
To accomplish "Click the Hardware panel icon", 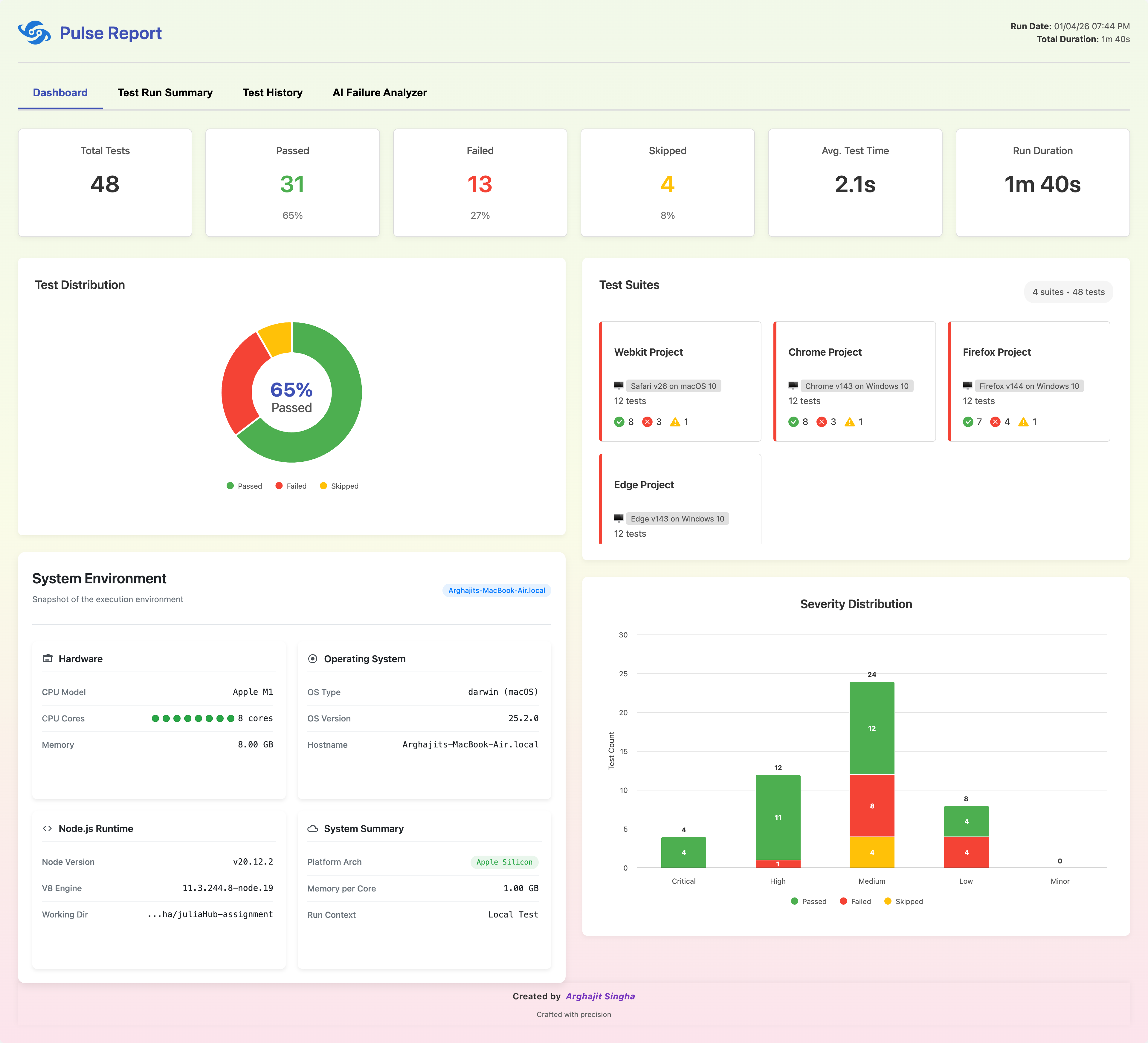I will pyautogui.click(x=48, y=659).
